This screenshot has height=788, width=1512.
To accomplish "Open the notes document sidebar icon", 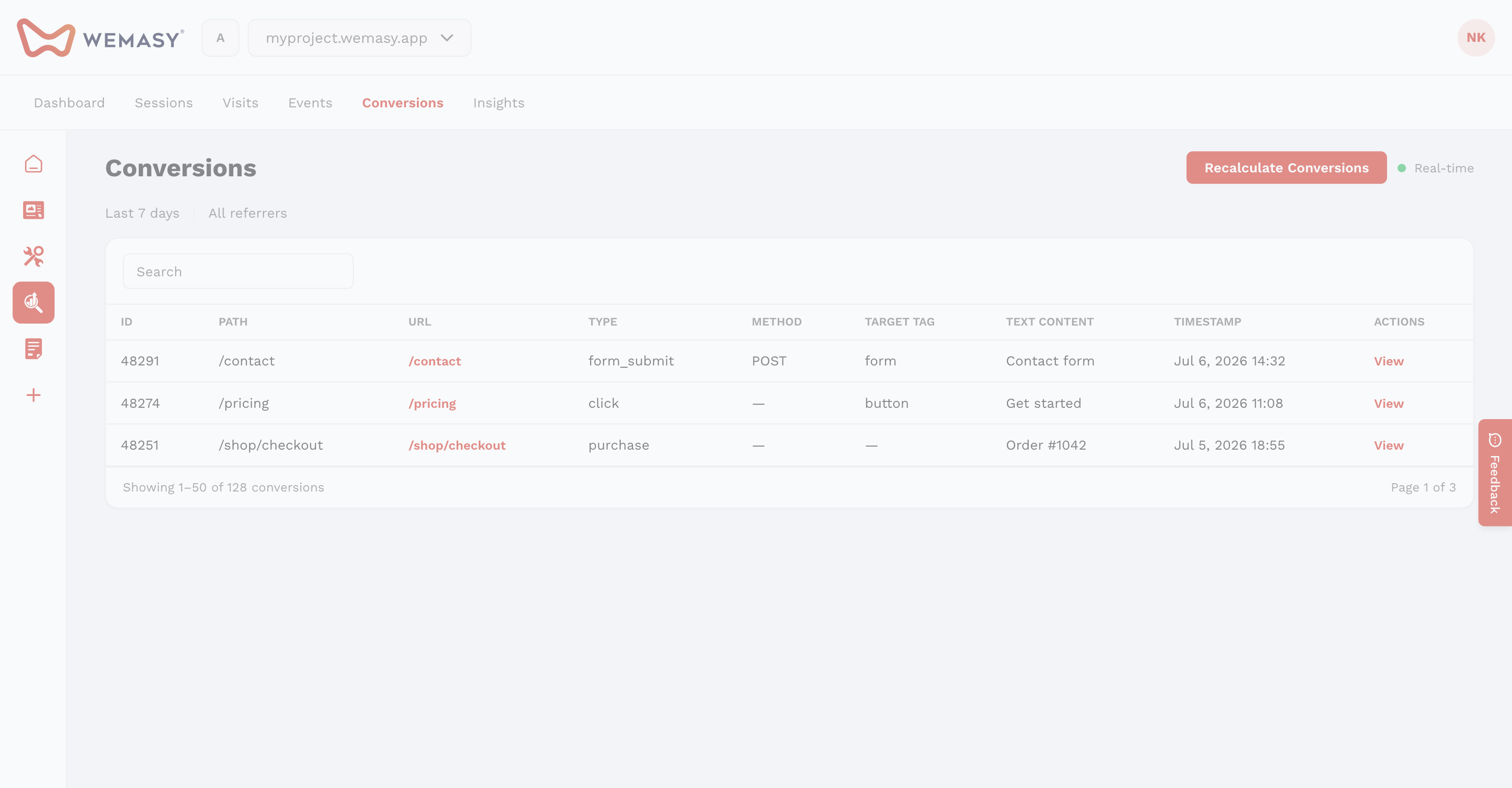I will (33, 349).
